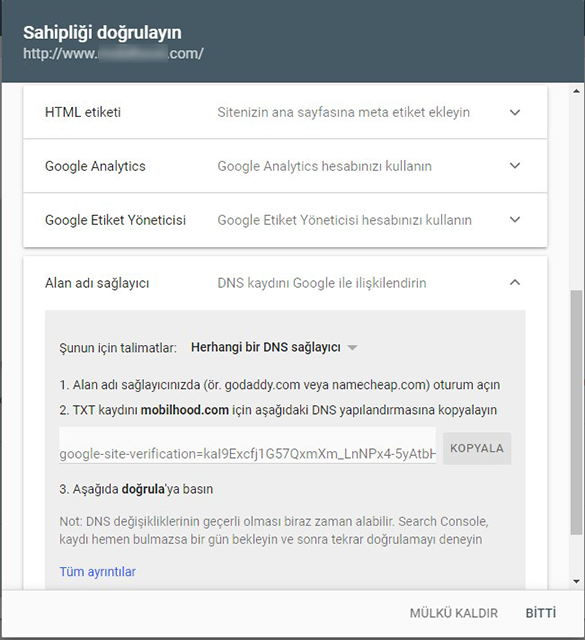
Task: Click the KOPYALA button
Action: click(x=477, y=448)
